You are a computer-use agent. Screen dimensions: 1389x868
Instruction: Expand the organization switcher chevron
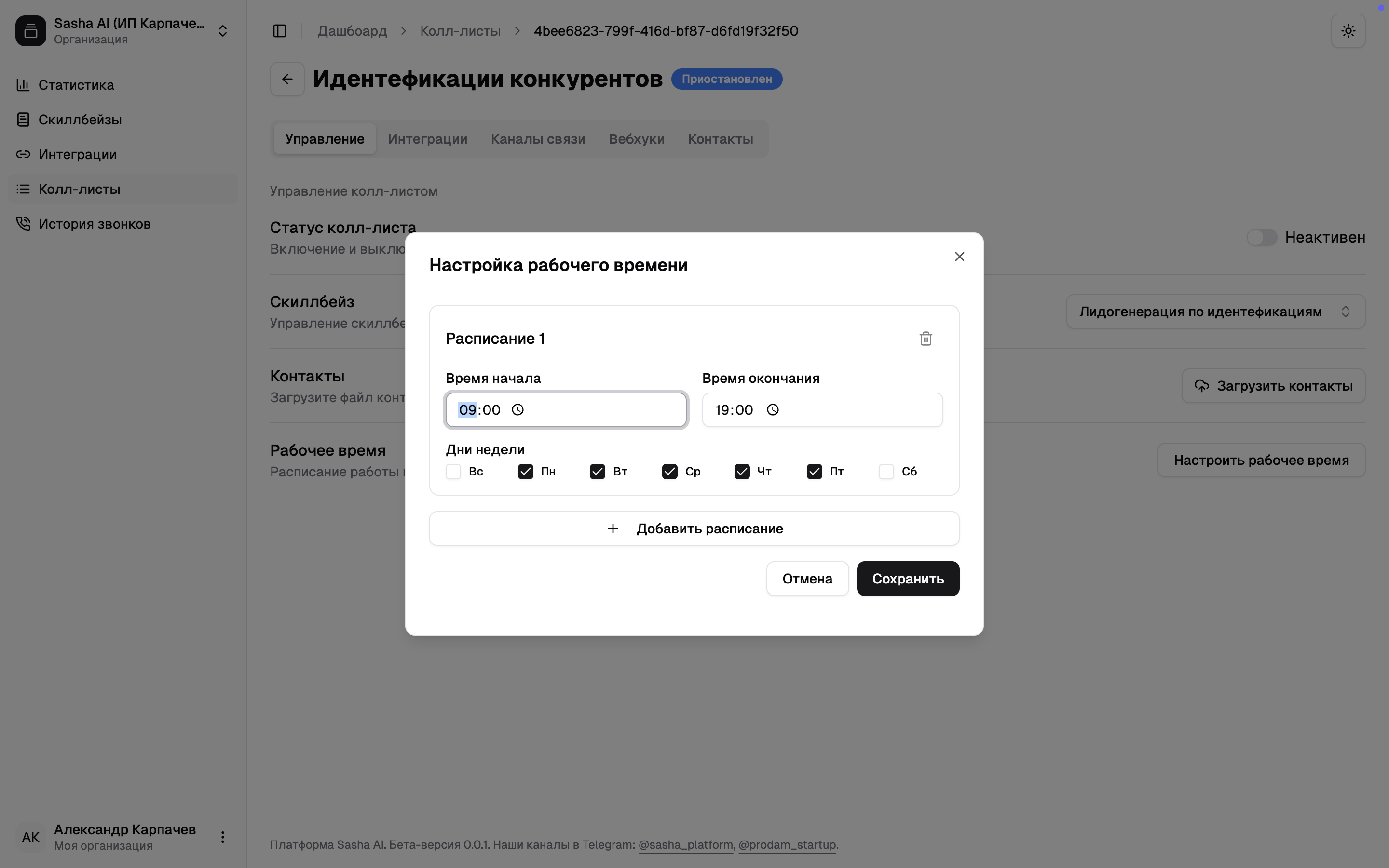[x=223, y=31]
